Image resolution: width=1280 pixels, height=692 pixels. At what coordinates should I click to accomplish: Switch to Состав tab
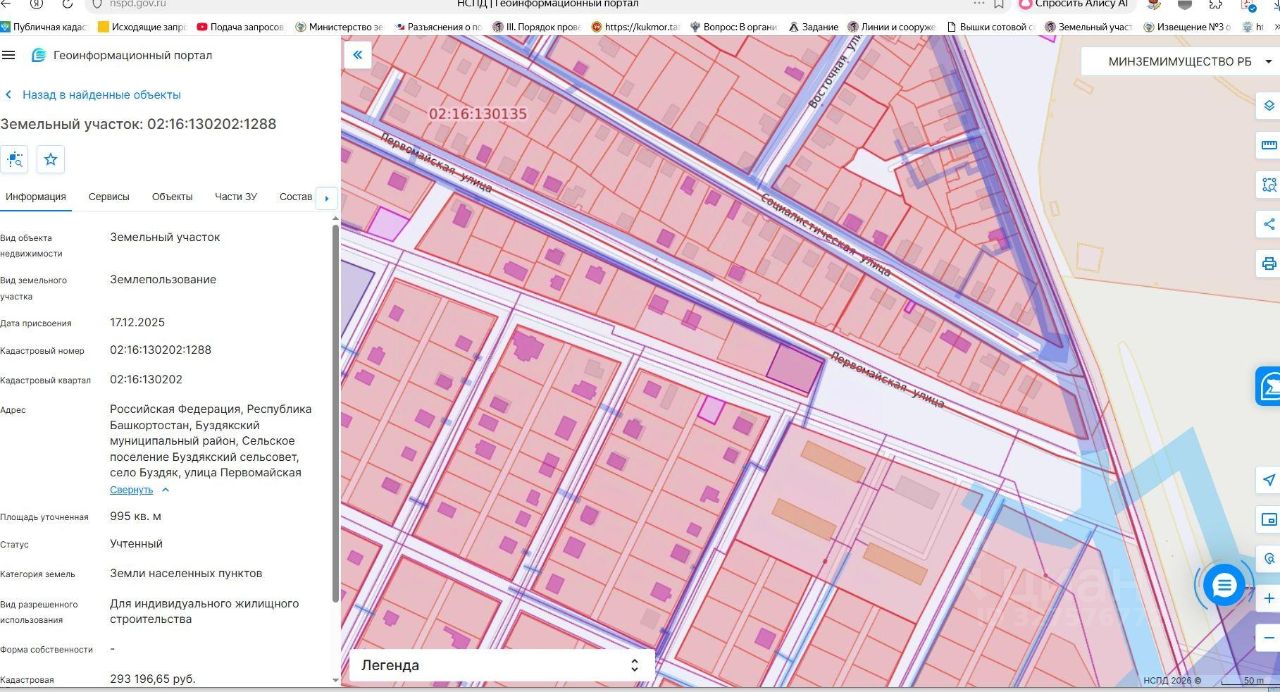pyautogui.click(x=296, y=196)
